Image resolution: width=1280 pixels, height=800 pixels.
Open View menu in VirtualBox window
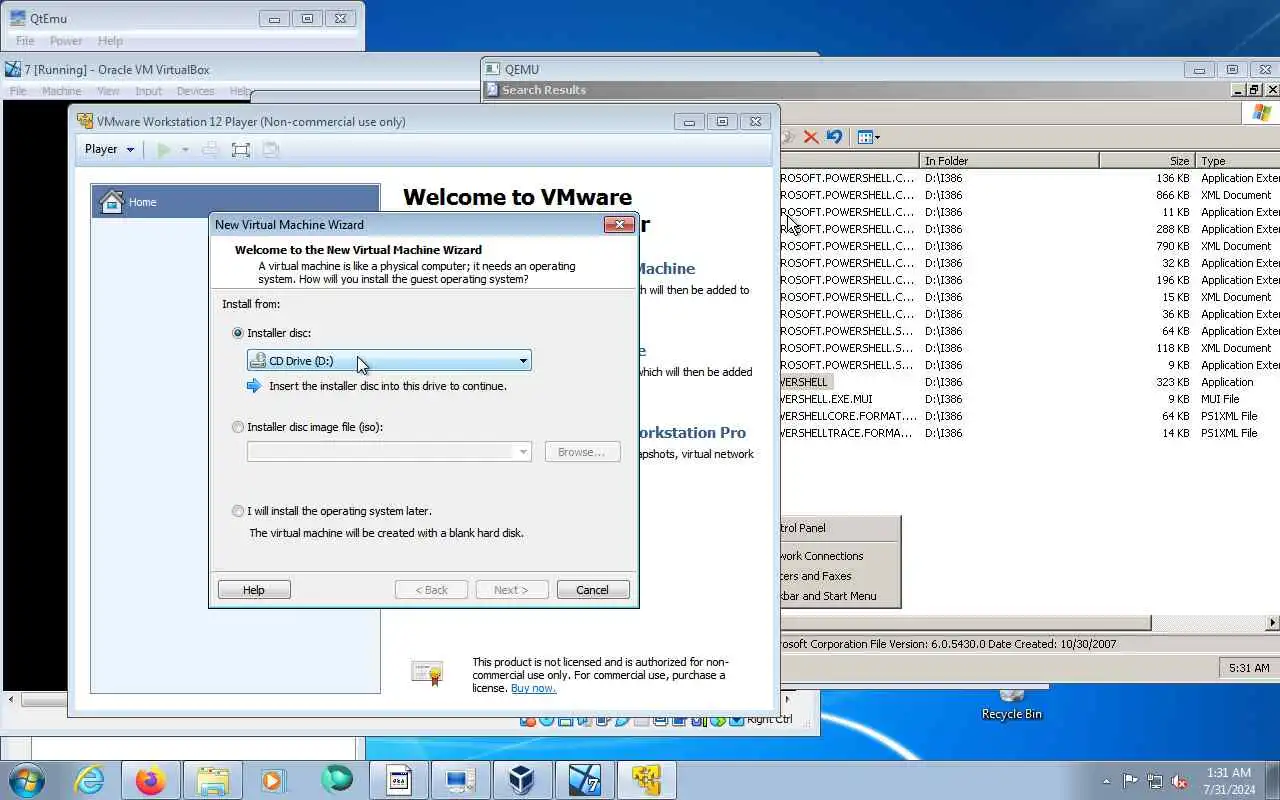coord(108,91)
